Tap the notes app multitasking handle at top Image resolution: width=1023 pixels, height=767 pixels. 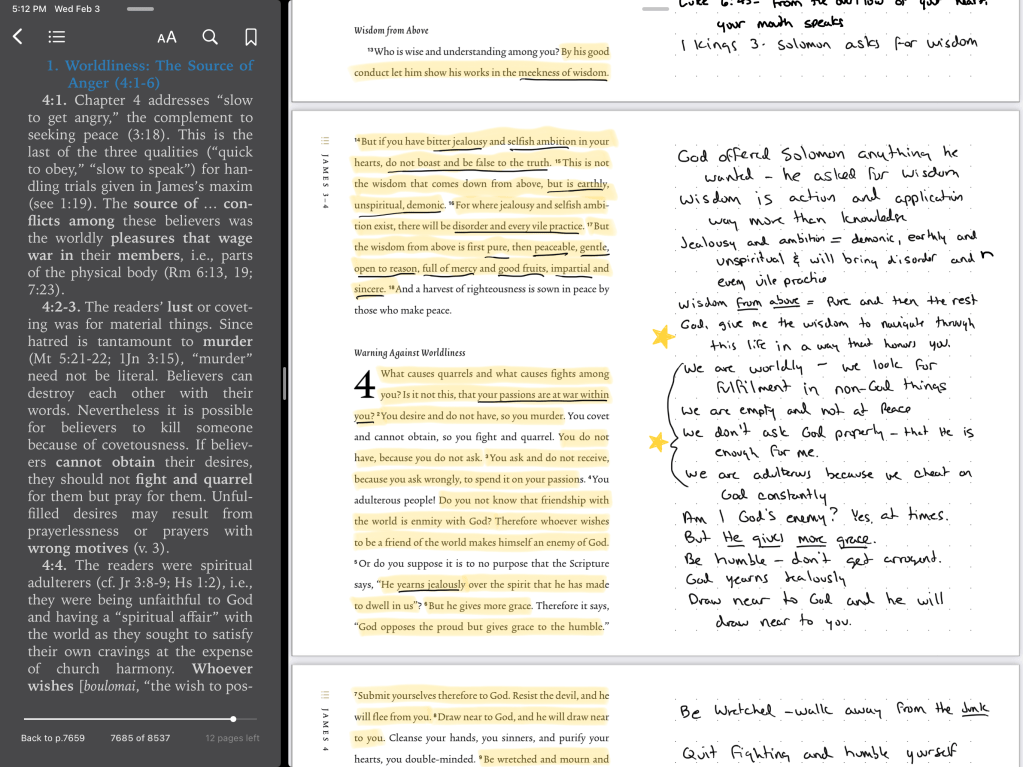(x=655, y=9)
